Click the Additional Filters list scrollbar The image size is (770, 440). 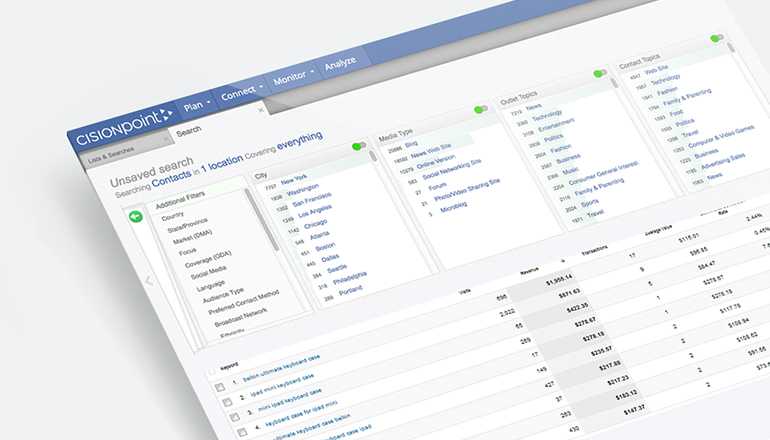click(263, 220)
